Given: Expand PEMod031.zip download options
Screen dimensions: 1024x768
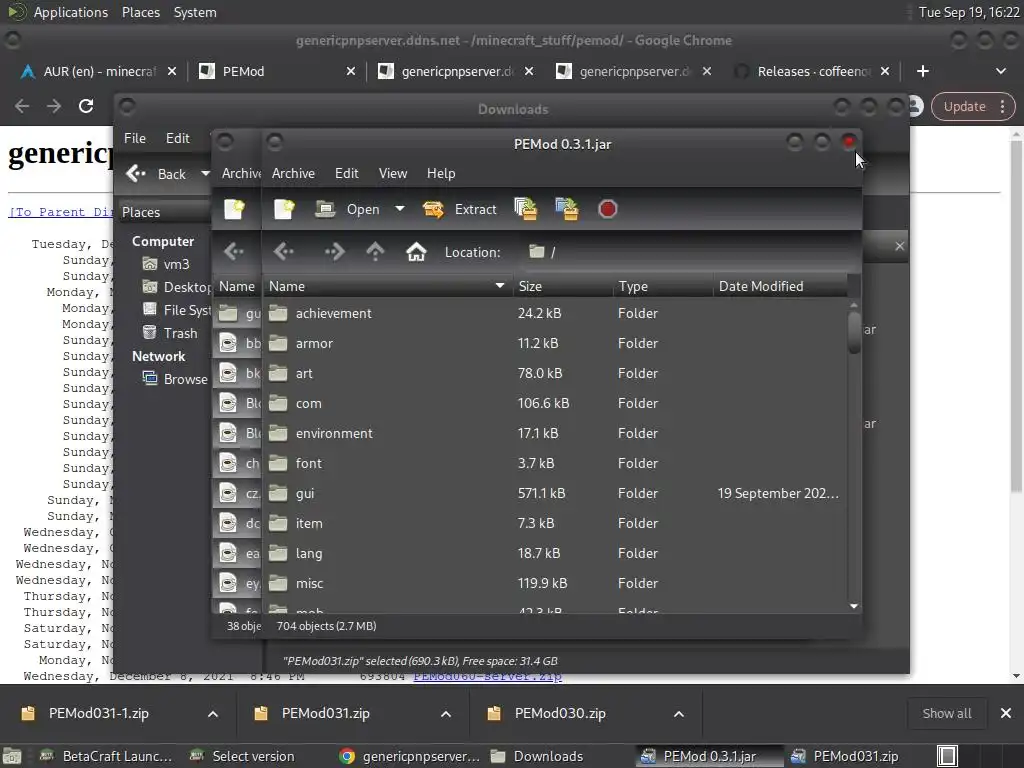Looking at the screenshot, I should point(446,714).
